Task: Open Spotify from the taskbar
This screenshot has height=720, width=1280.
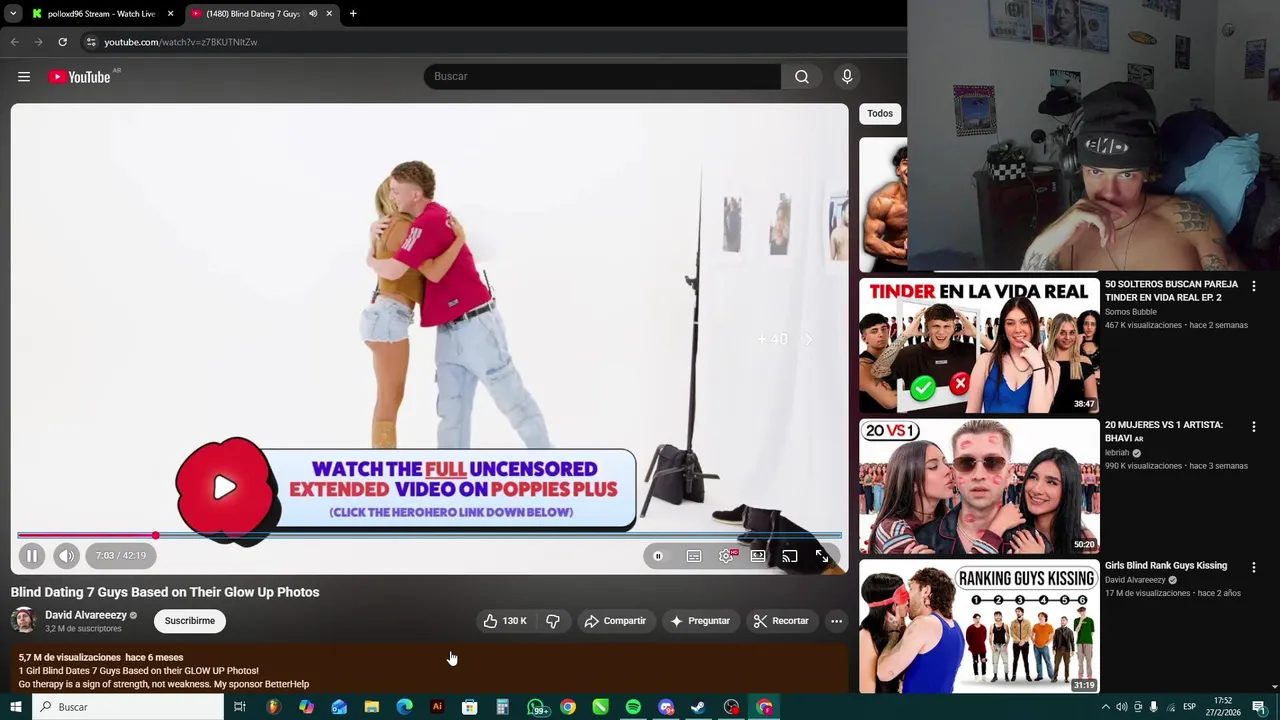Action: click(x=633, y=707)
